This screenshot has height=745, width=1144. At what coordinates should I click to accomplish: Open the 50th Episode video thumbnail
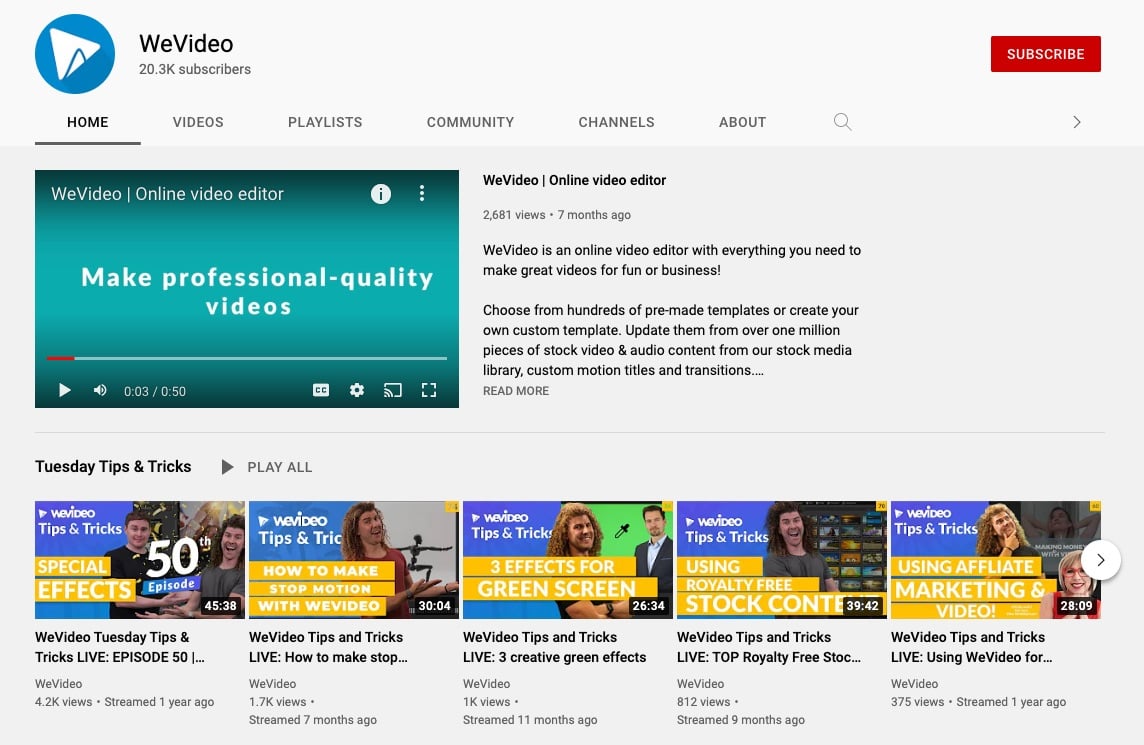140,560
